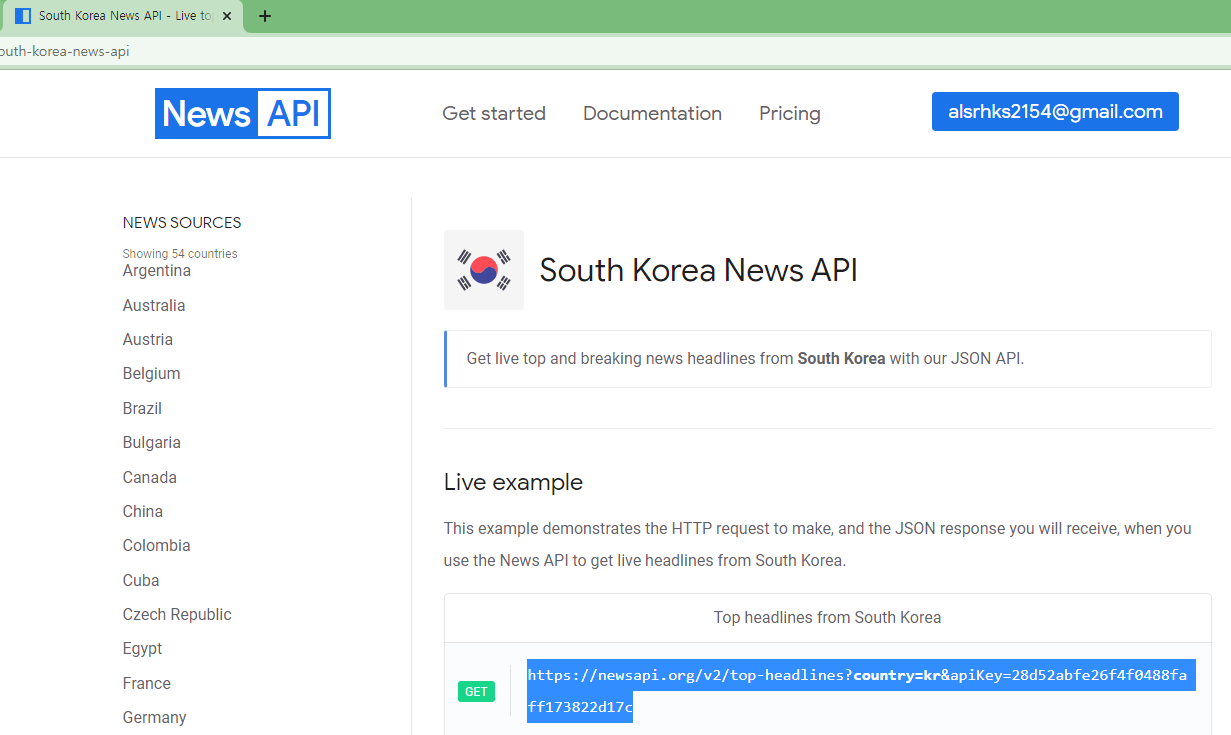The image size is (1231, 735).
Task: Click the NEWS SOURCES sidebar heading
Action: [x=182, y=222]
